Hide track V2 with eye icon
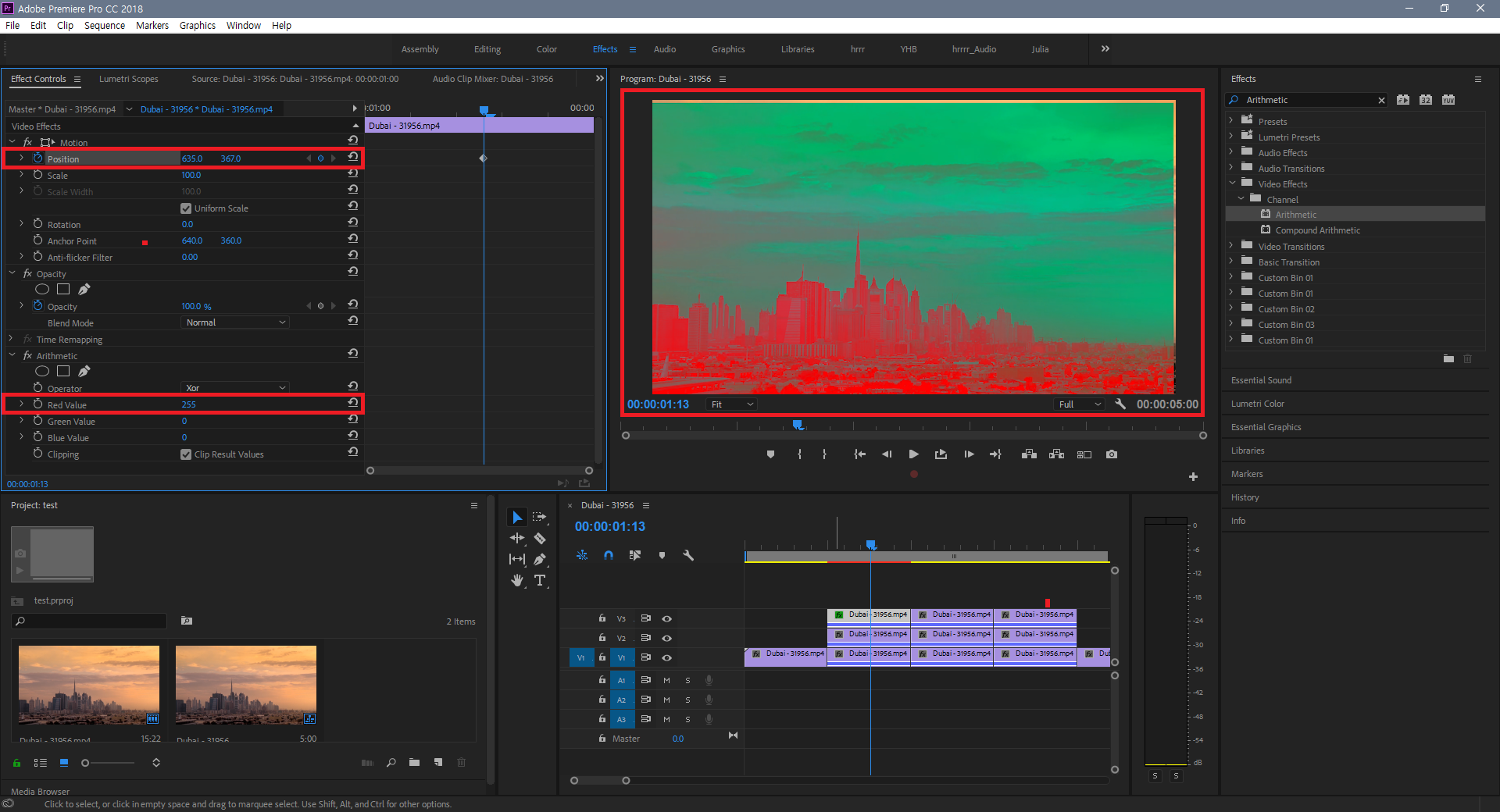 coord(666,638)
